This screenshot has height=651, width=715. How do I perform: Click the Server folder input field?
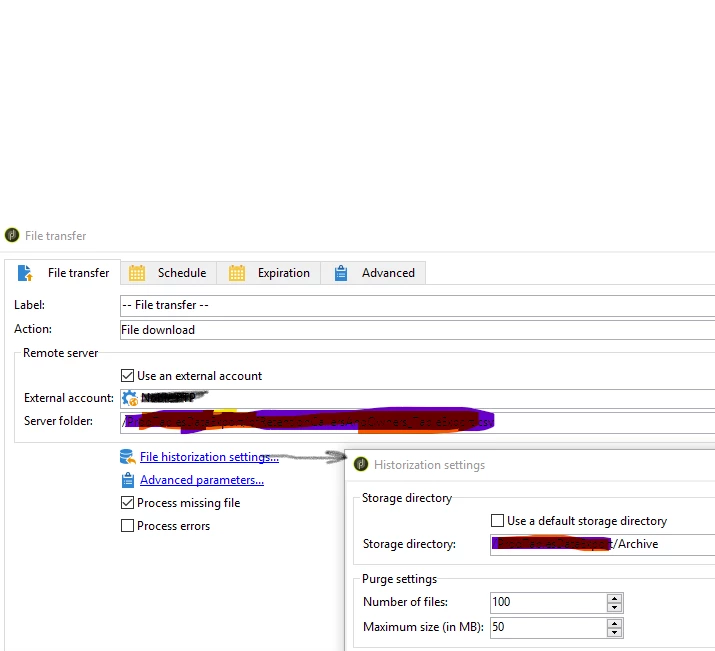coord(417,422)
